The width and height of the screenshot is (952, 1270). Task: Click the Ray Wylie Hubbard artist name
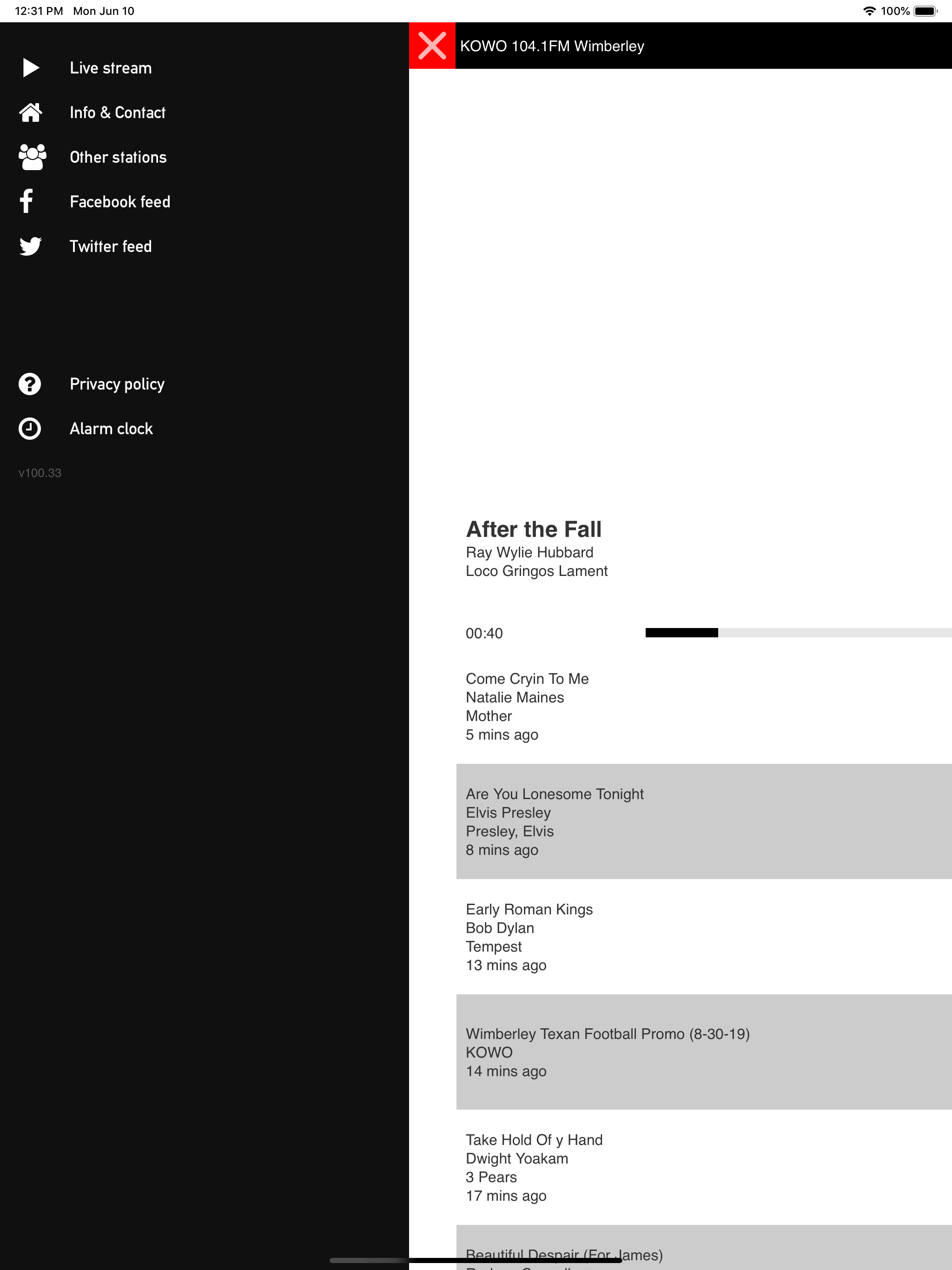[529, 552]
